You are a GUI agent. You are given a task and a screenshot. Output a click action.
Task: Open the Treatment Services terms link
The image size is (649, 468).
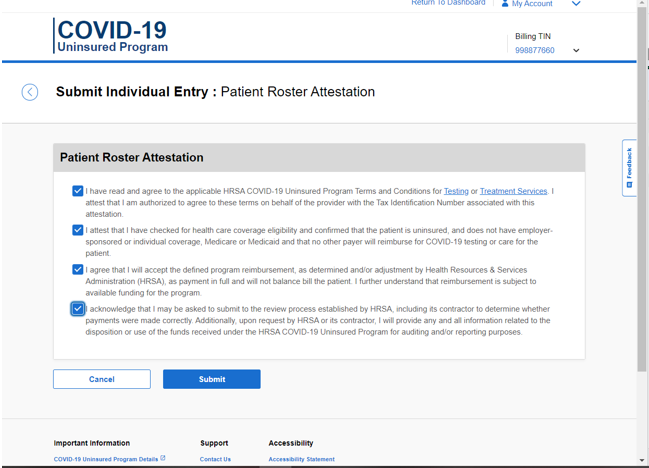tap(513, 191)
